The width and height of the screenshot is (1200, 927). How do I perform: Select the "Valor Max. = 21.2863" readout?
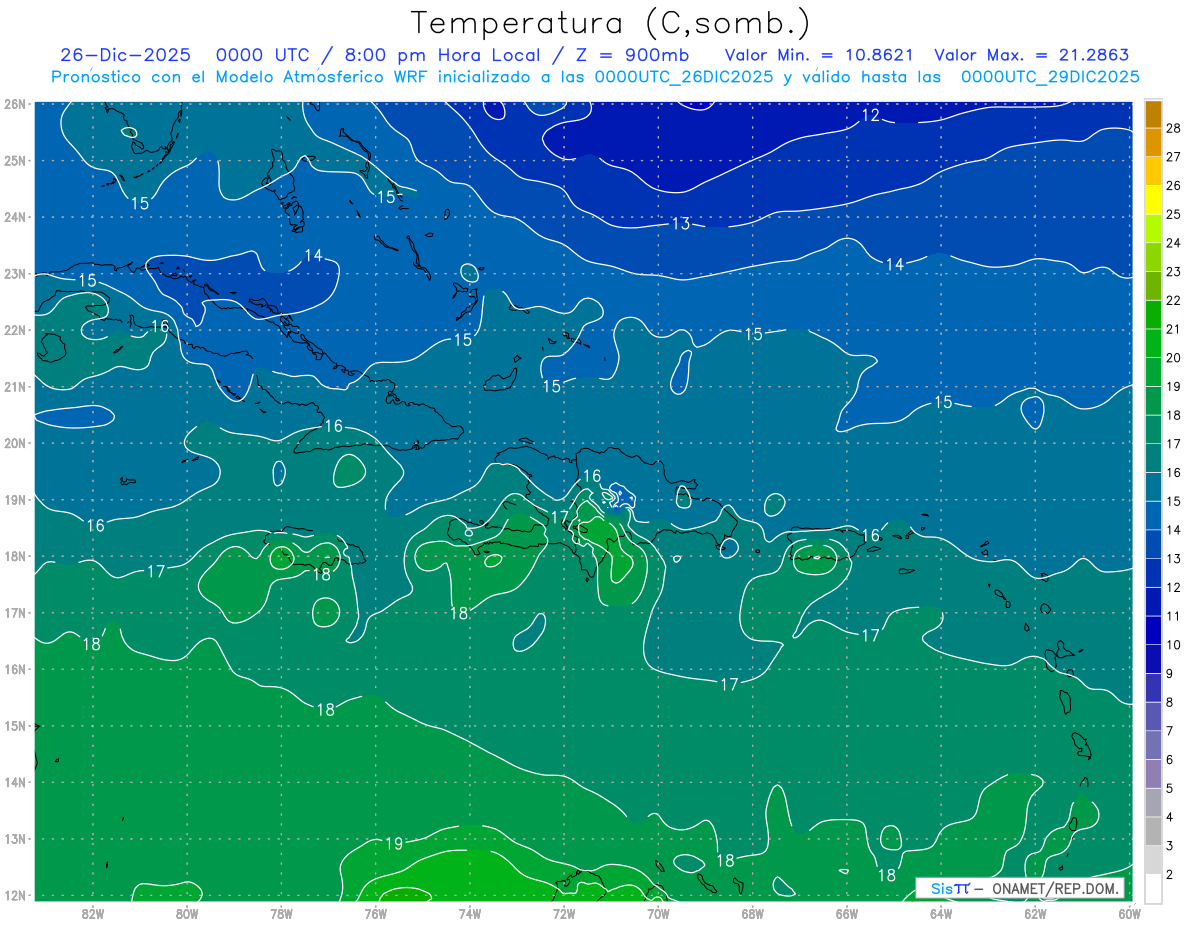[1032, 55]
